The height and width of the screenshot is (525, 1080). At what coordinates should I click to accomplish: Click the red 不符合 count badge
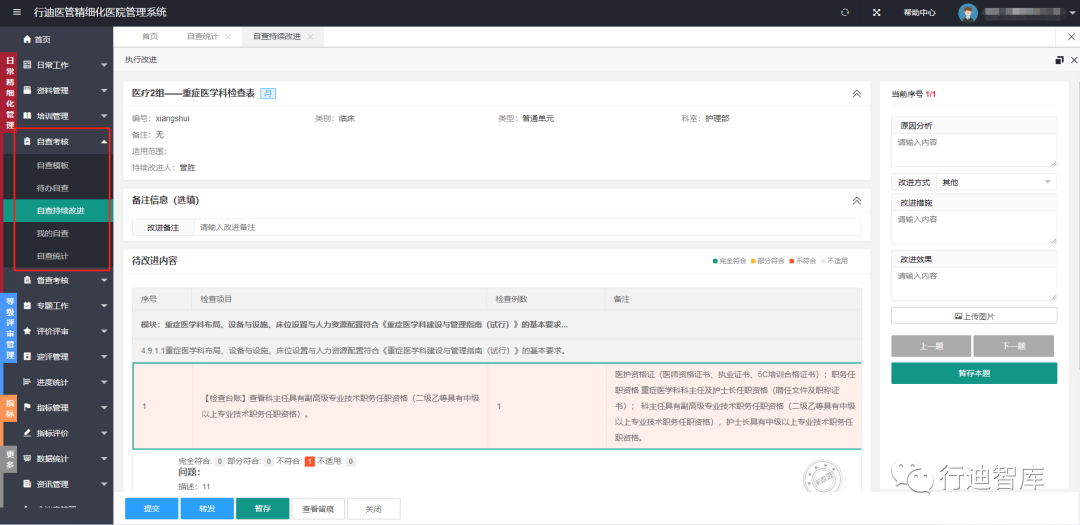(x=309, y=462)
